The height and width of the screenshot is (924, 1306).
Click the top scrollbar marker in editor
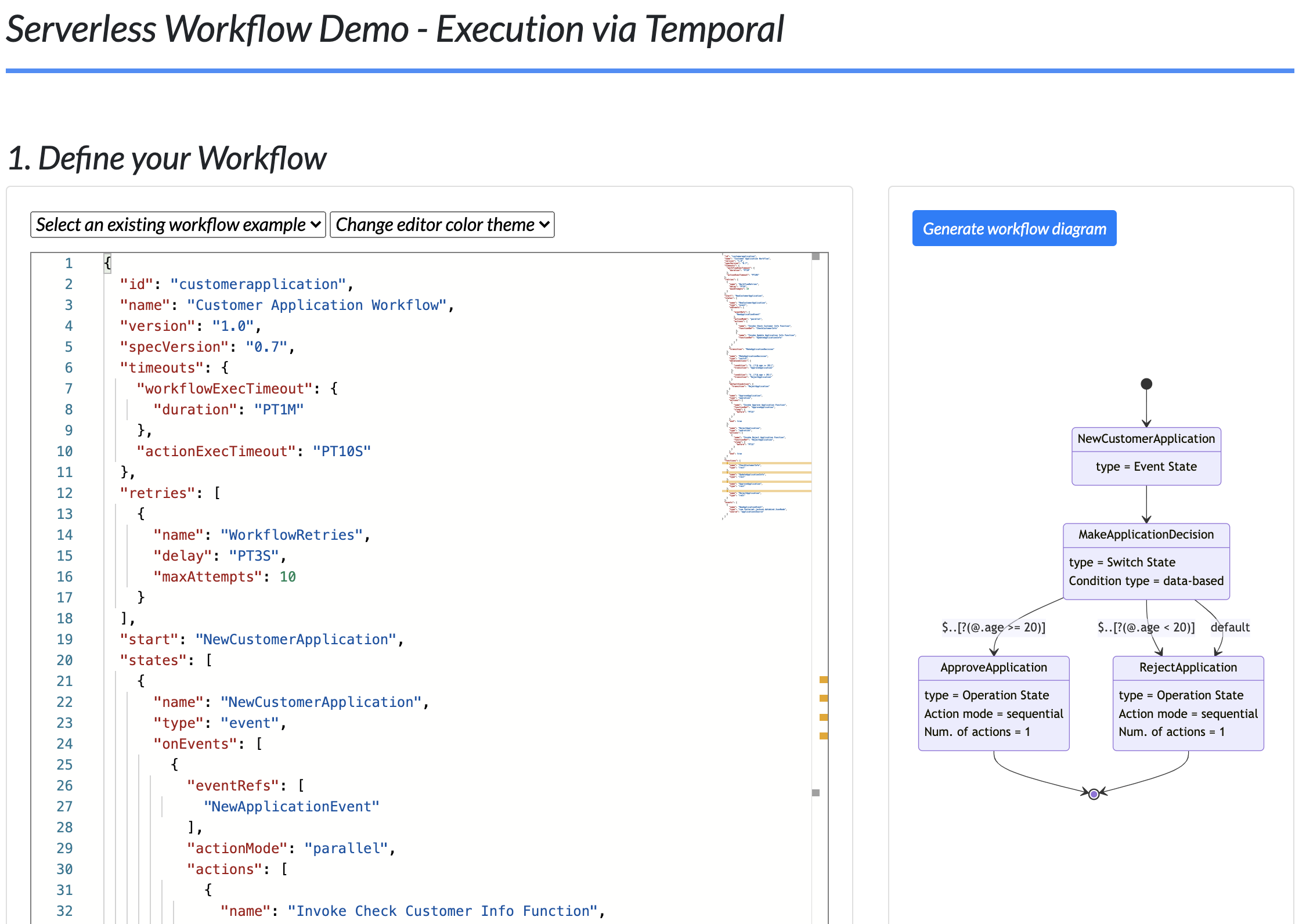816,257
